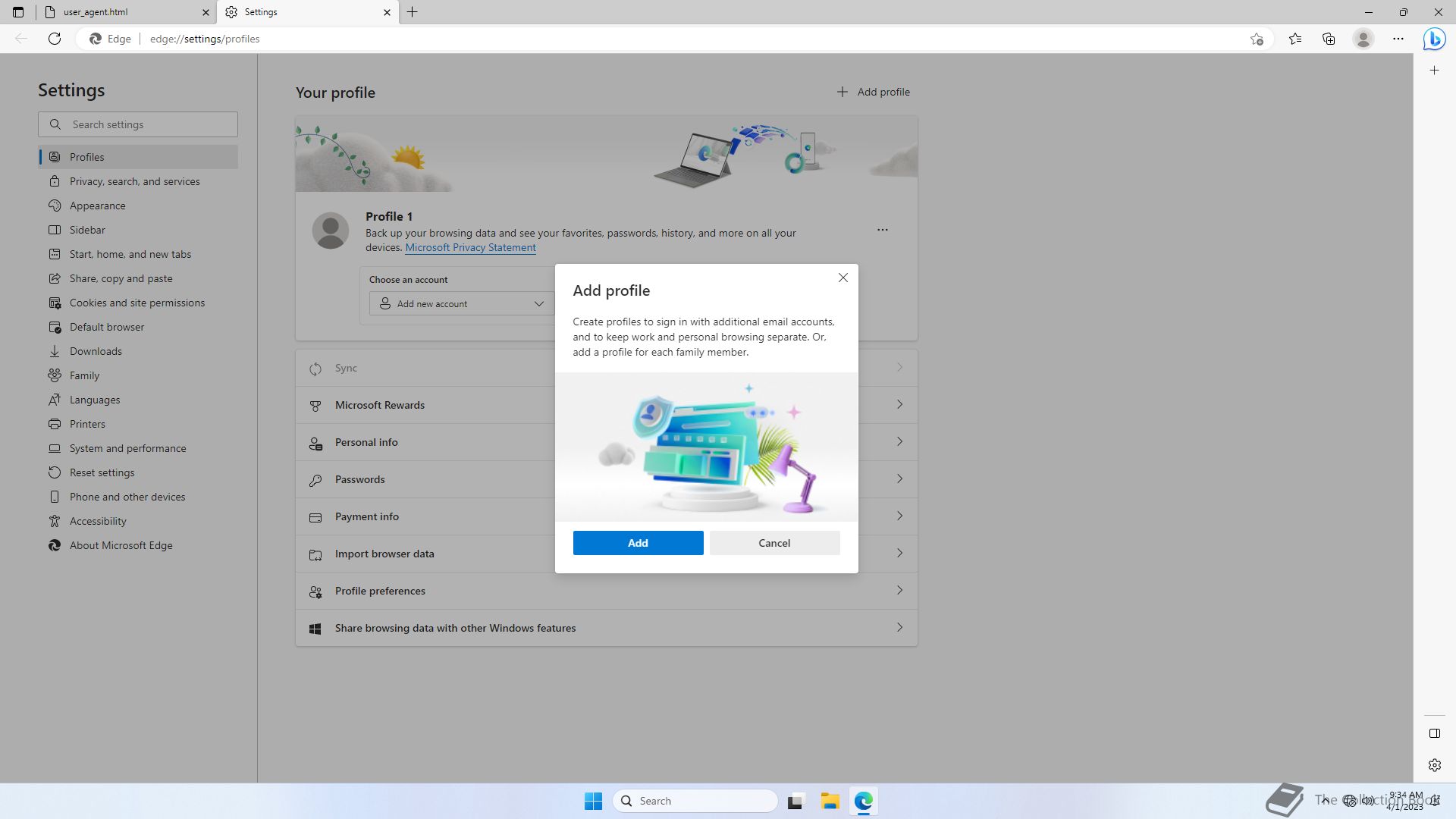Click the tab actions menu icon
Viewport: 1456px width, 819px height.
18,12
